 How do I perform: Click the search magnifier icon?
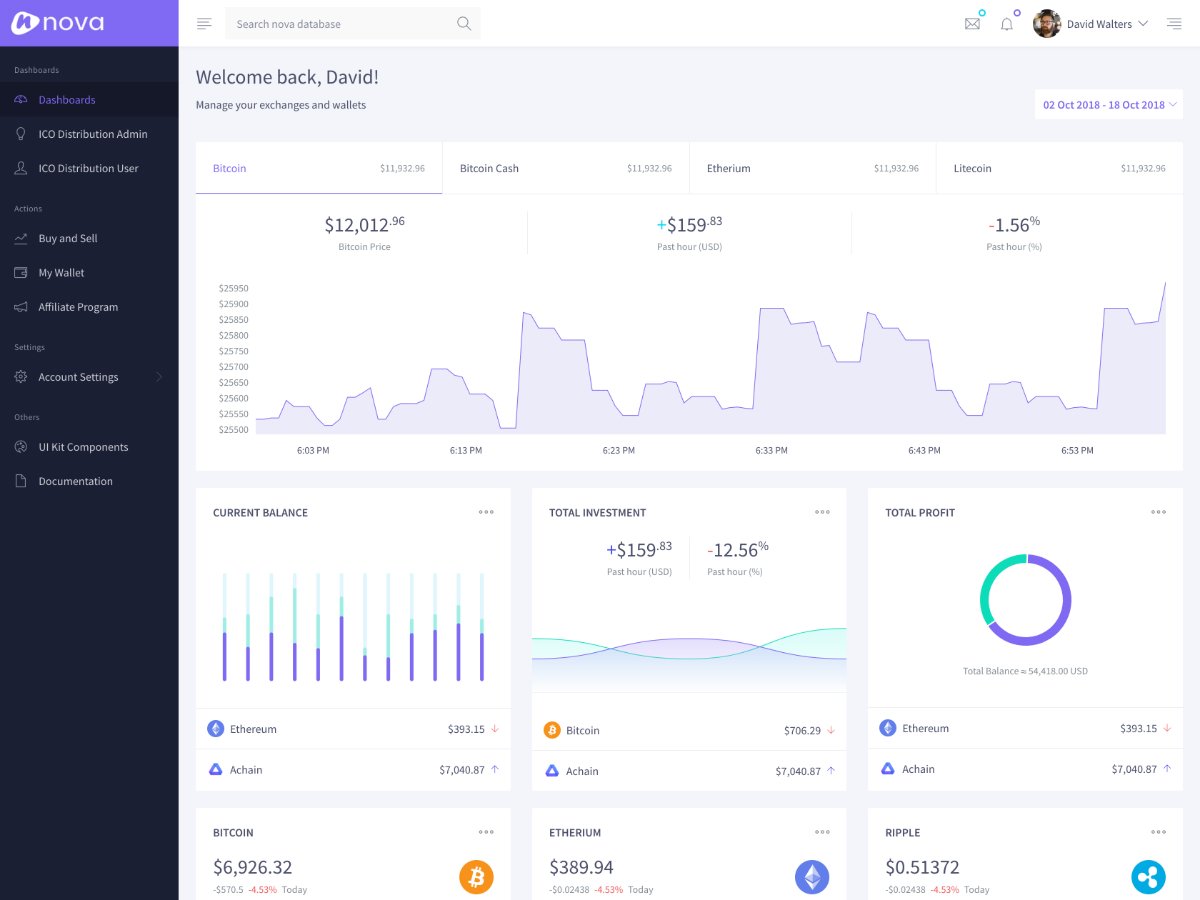pos(464,24)
